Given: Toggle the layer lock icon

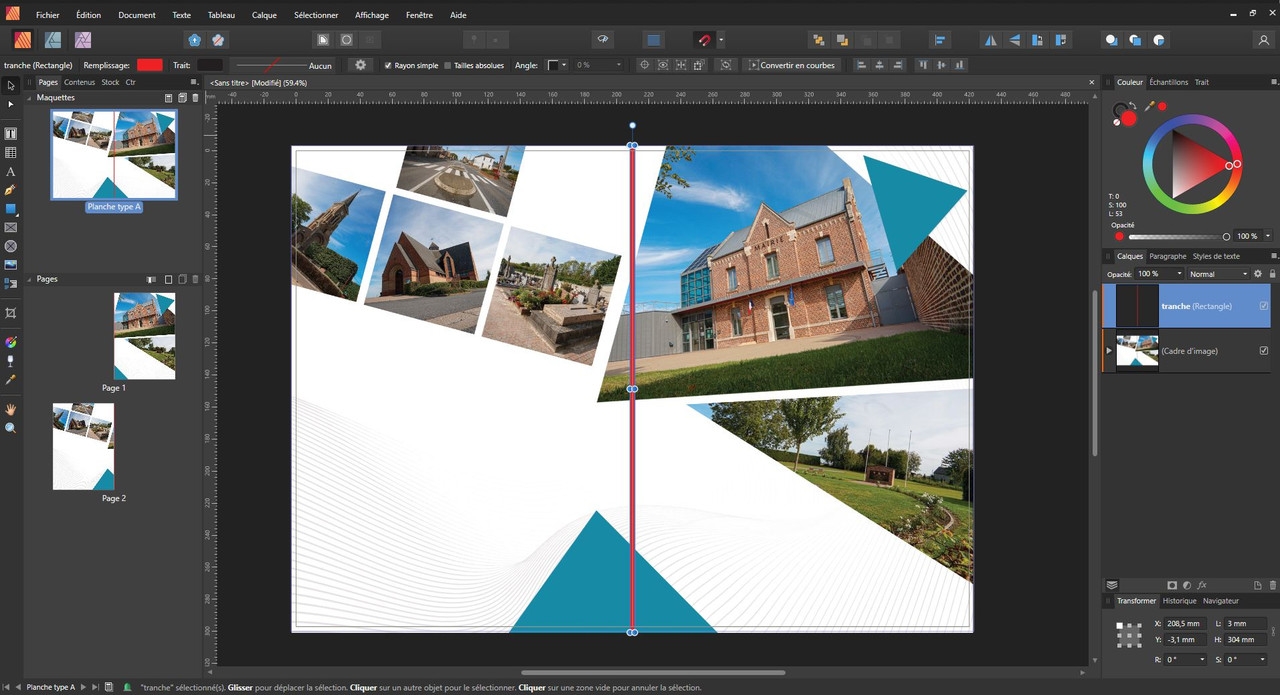Looking at the screenshot, I should pyautogui.click(x=1272, y=273).
